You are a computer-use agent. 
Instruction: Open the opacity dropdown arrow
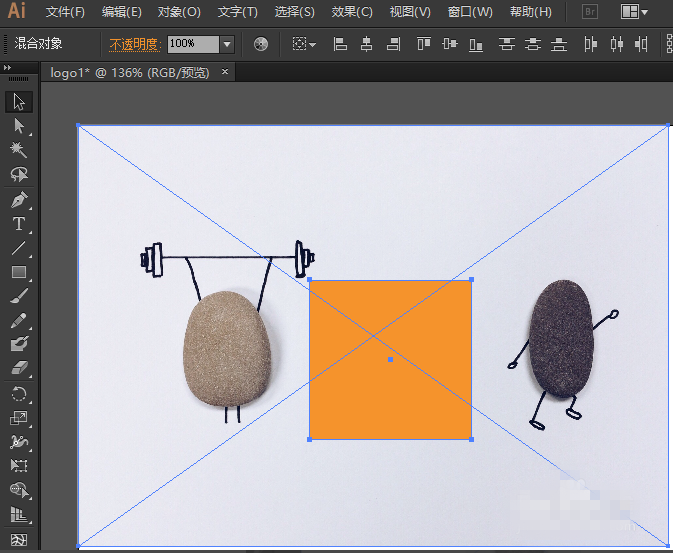pos(226,44)
